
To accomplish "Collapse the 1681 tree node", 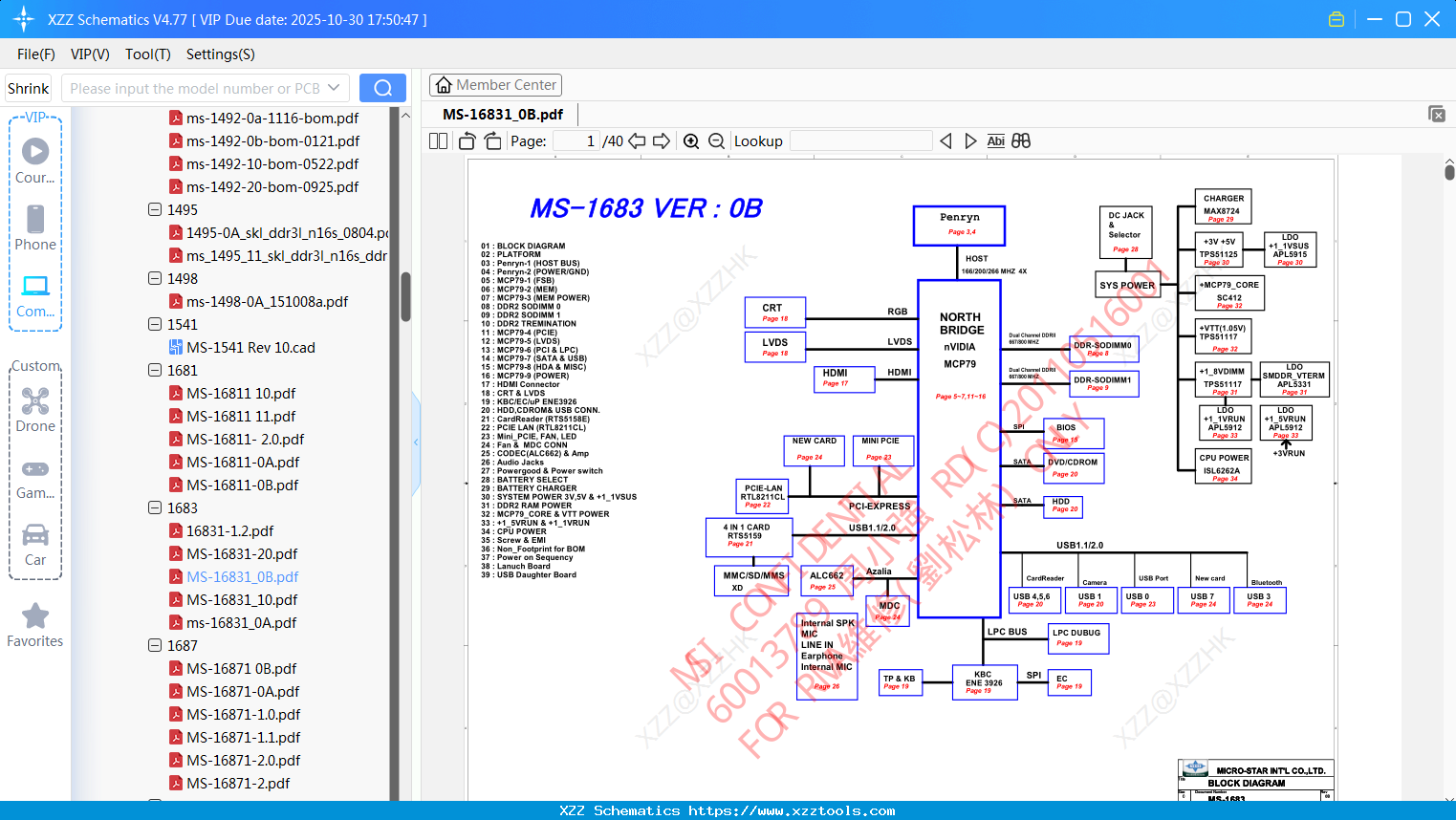I will [155, 370].
